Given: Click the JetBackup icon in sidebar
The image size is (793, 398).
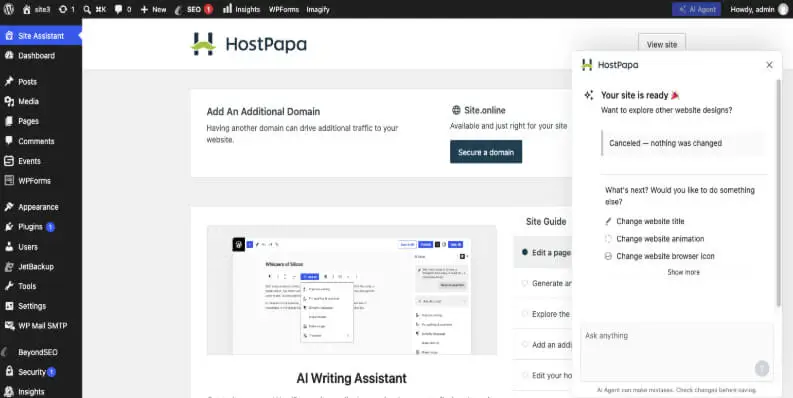Looking at the screenshot, I should coord(9,267).
